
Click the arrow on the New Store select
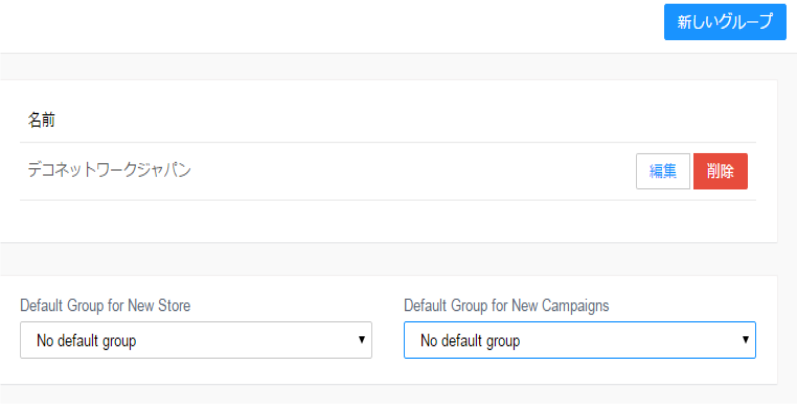click(361, 339)
